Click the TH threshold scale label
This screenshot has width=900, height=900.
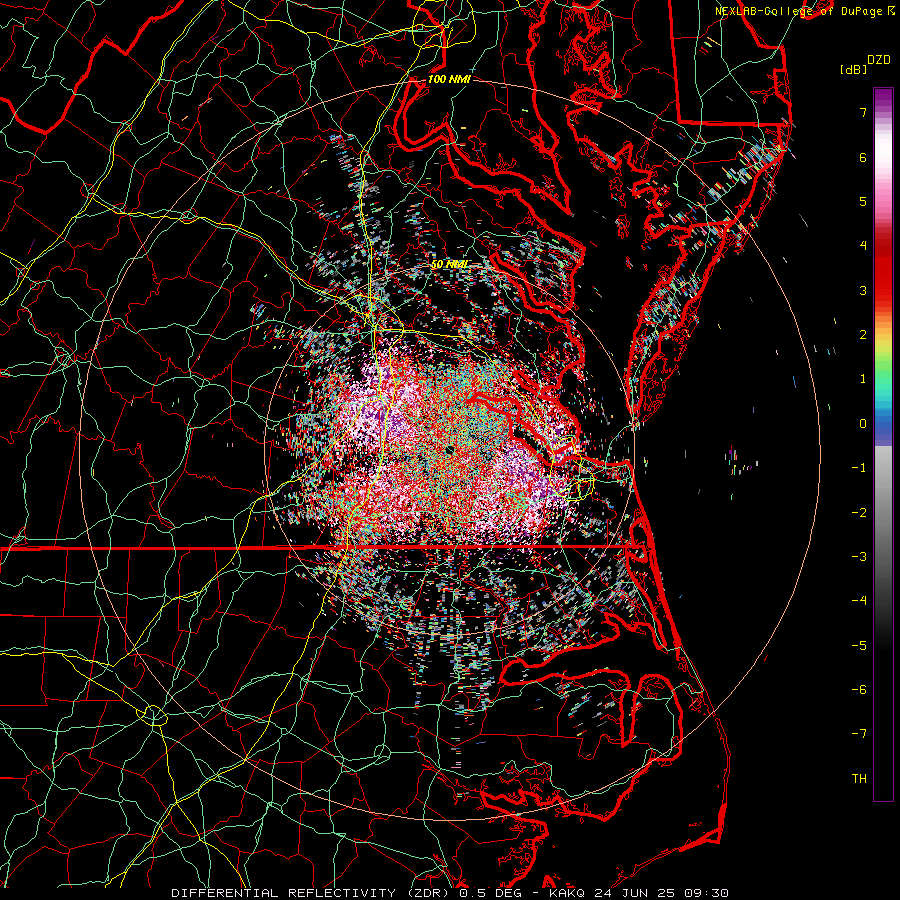859,779
